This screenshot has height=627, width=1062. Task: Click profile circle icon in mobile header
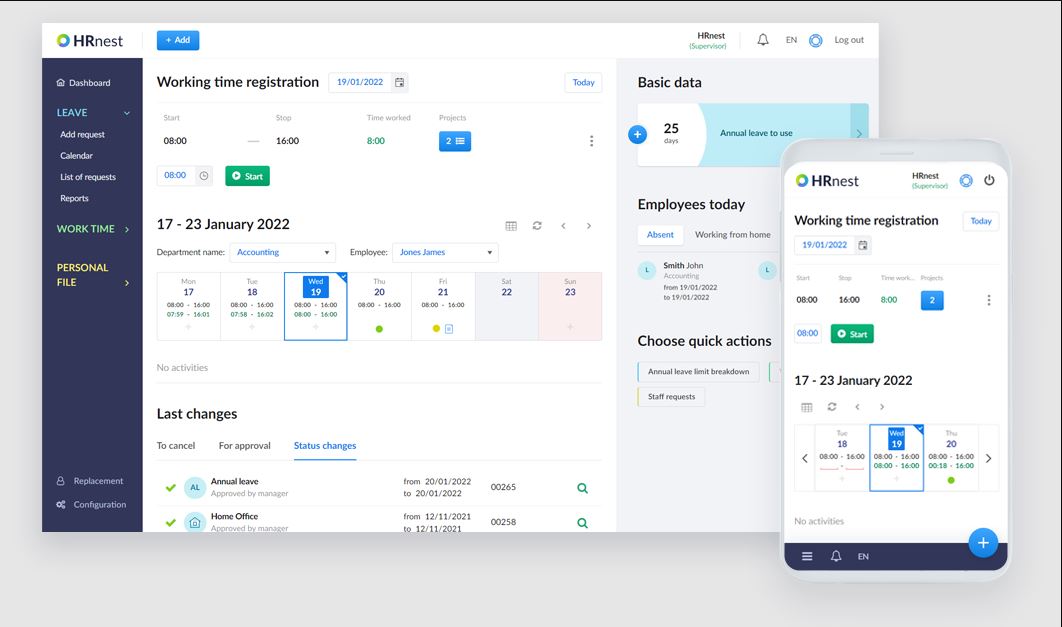pyautogui.click(x=966, y=181)
